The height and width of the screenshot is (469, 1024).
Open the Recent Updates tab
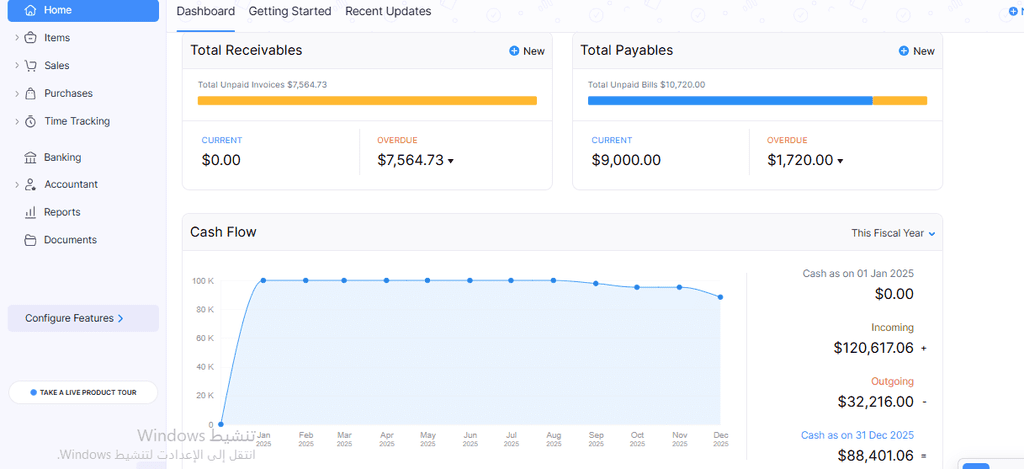[x=388, y=12]
